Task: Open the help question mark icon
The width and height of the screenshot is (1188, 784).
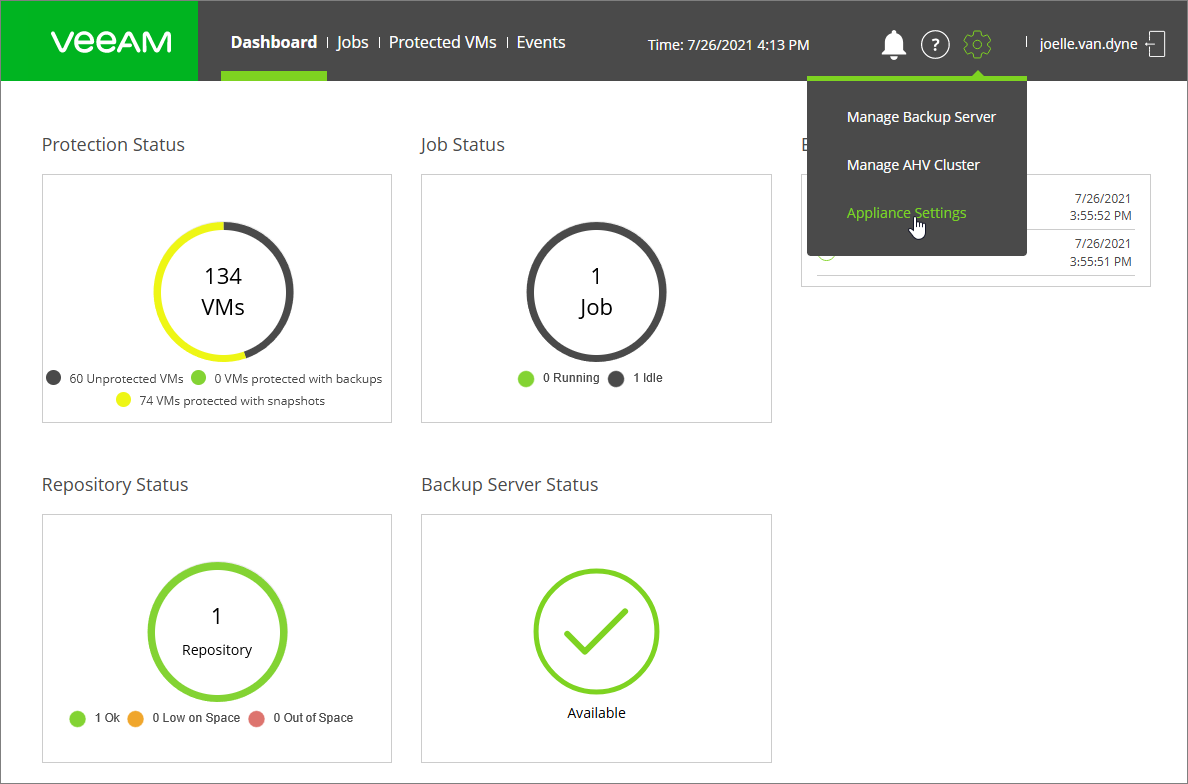Action: [x=935, y=44]
